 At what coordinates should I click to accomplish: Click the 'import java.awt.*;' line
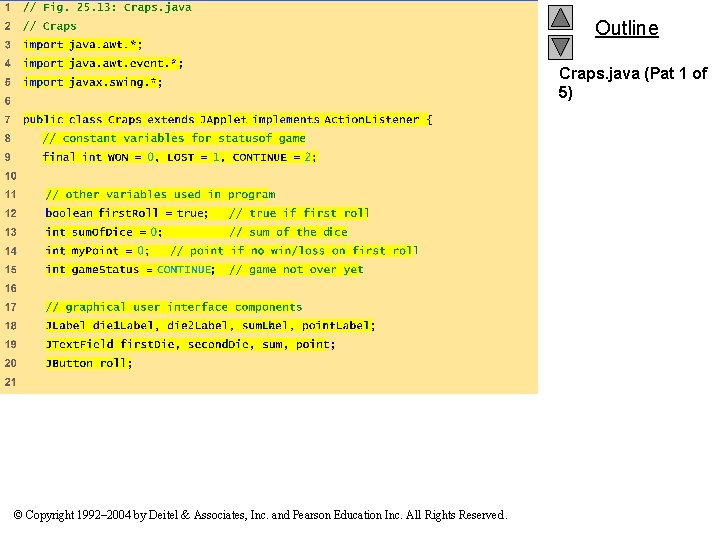[x=83, y=45]
